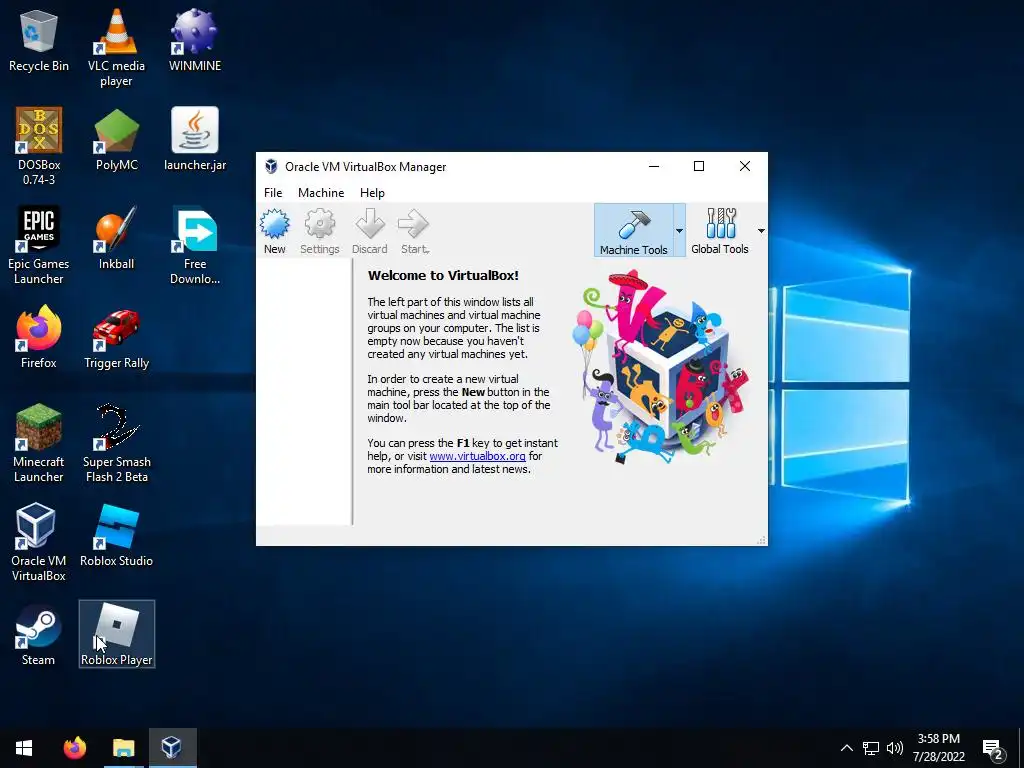The image size is (1024, 768).
Task: Maximize the VirtualBox Manager window
Action: click(x=699, y=167)
